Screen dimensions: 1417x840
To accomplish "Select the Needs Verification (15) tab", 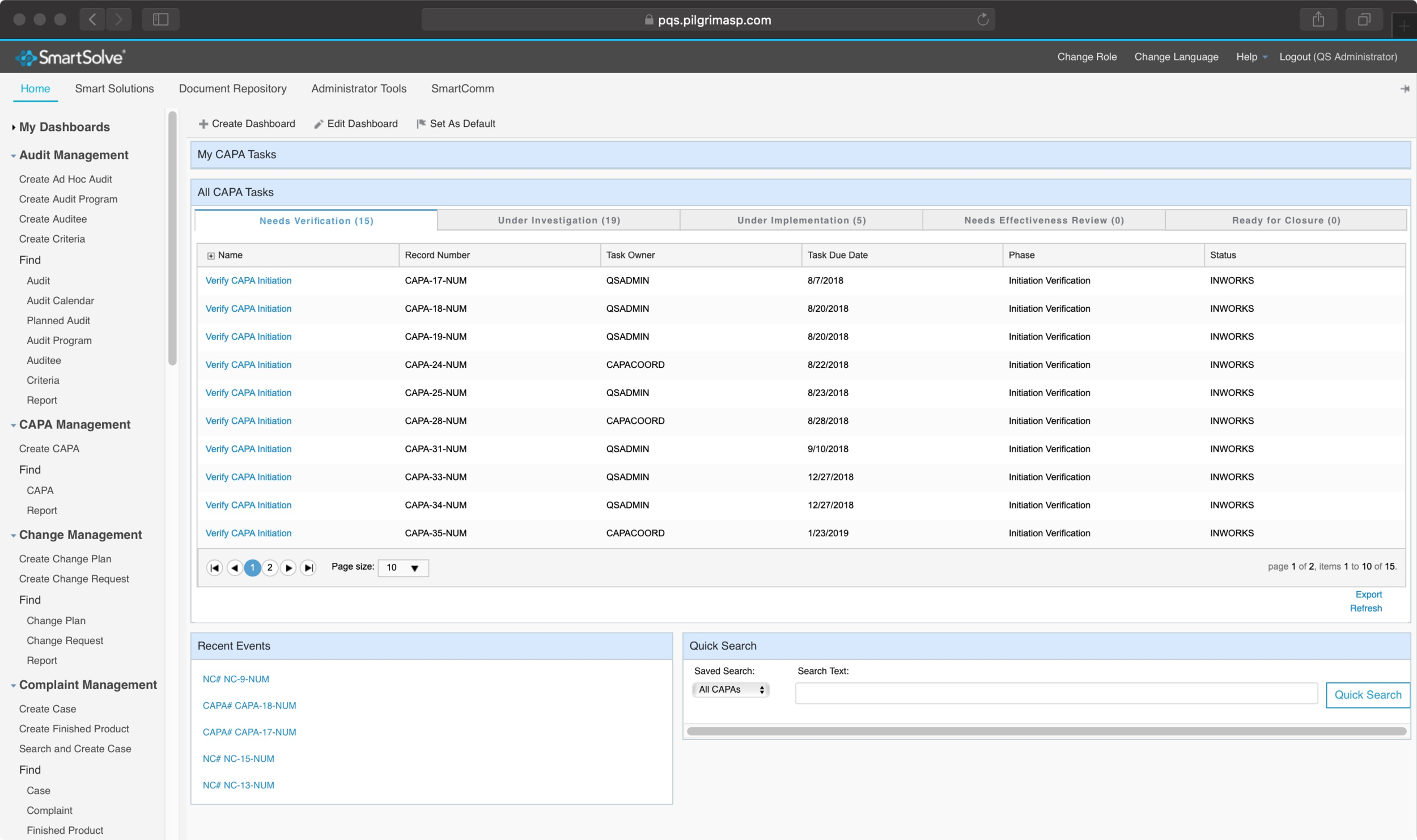I will tap(316, 220).
